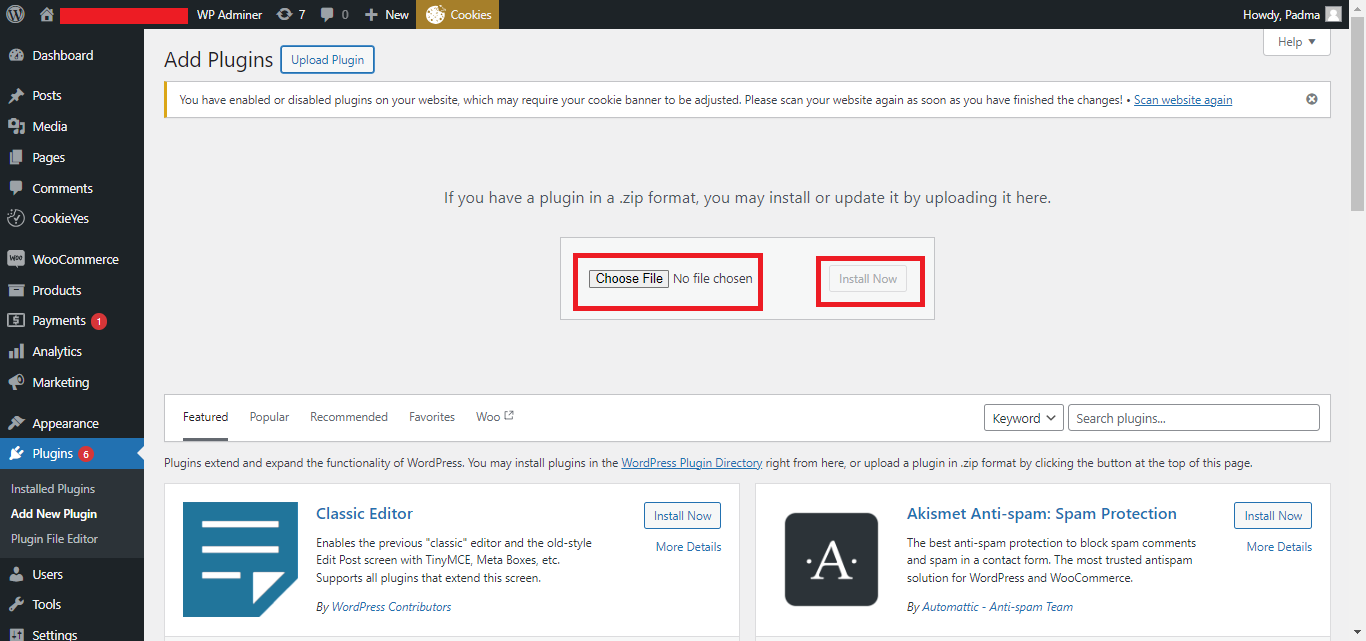
Task: Click Scan website again link
Action: click(x=1183, y=100)
